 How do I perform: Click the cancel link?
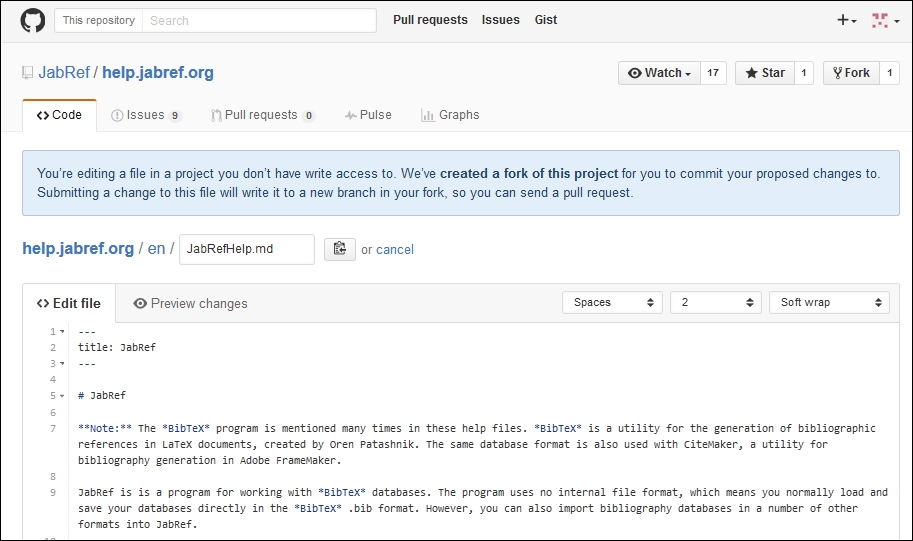click(x=395, y=250)
